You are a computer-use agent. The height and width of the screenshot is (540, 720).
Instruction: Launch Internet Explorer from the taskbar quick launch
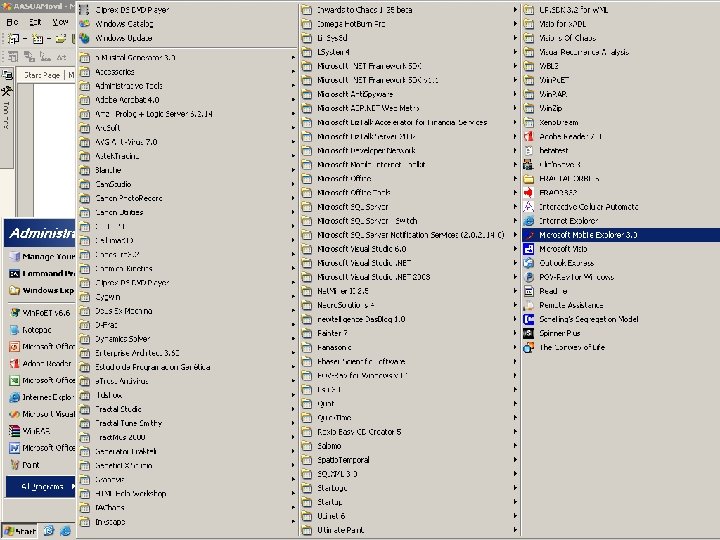tap(66, 531)
